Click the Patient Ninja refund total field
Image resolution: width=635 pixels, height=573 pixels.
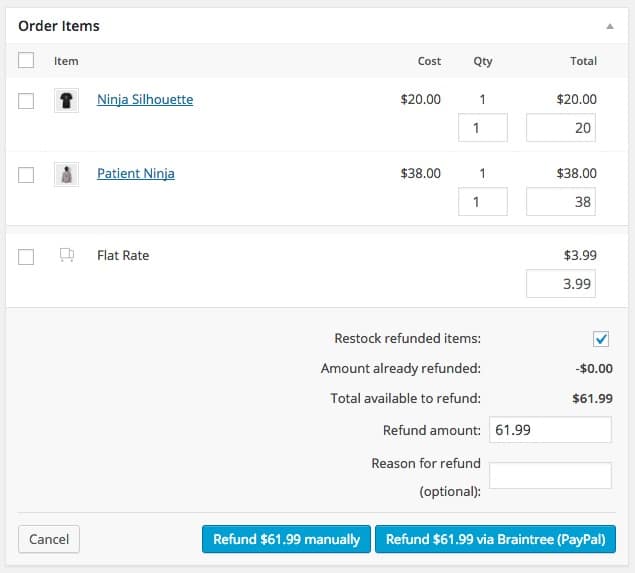(561, 202)
